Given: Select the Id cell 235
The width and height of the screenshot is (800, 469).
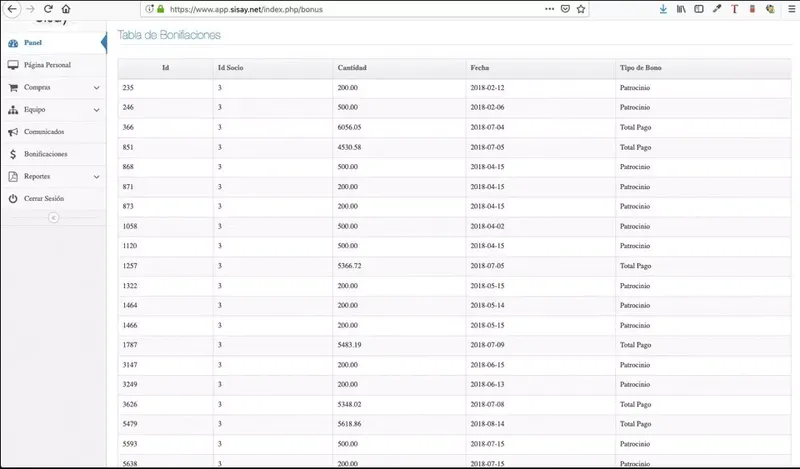Looking at the screenshot, I should (x=128, y=87).
